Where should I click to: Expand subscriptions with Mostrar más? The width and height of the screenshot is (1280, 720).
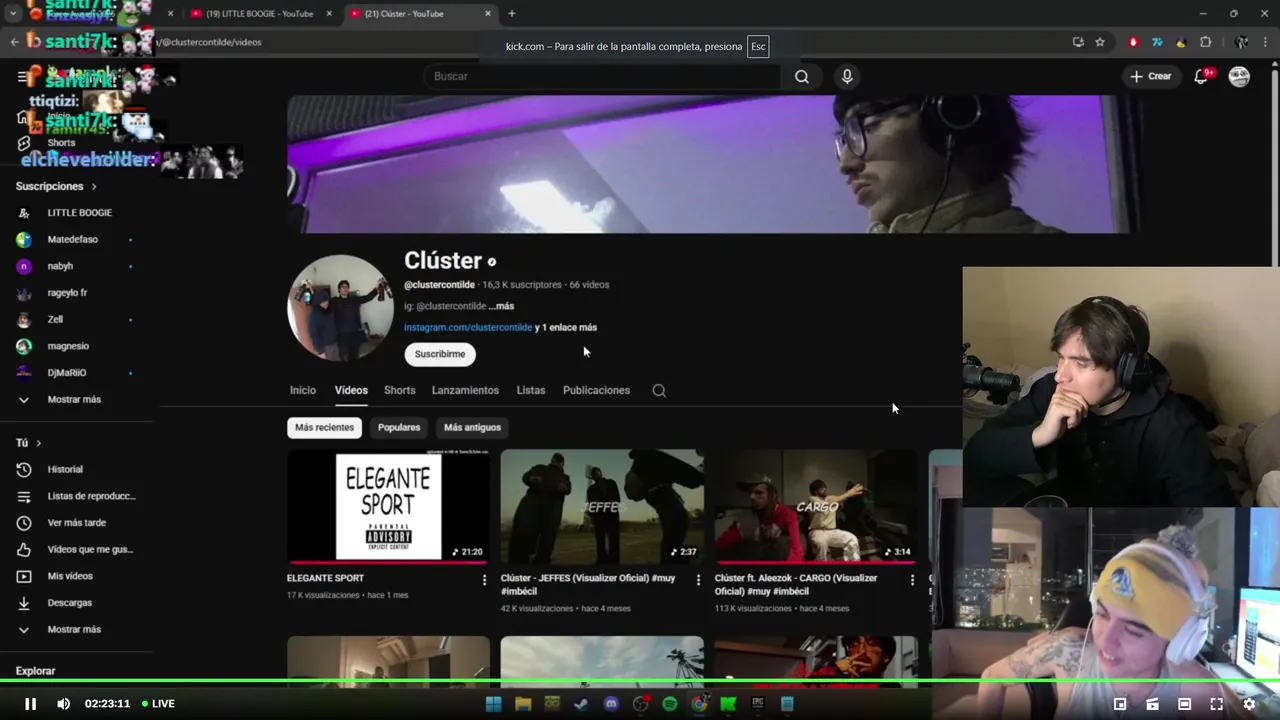click(76, 399)
